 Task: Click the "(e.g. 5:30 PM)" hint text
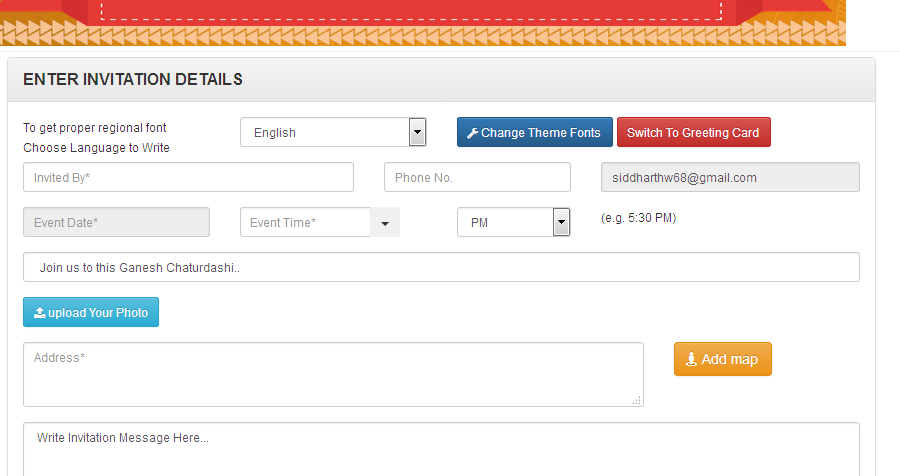click(x=638, y=218)
